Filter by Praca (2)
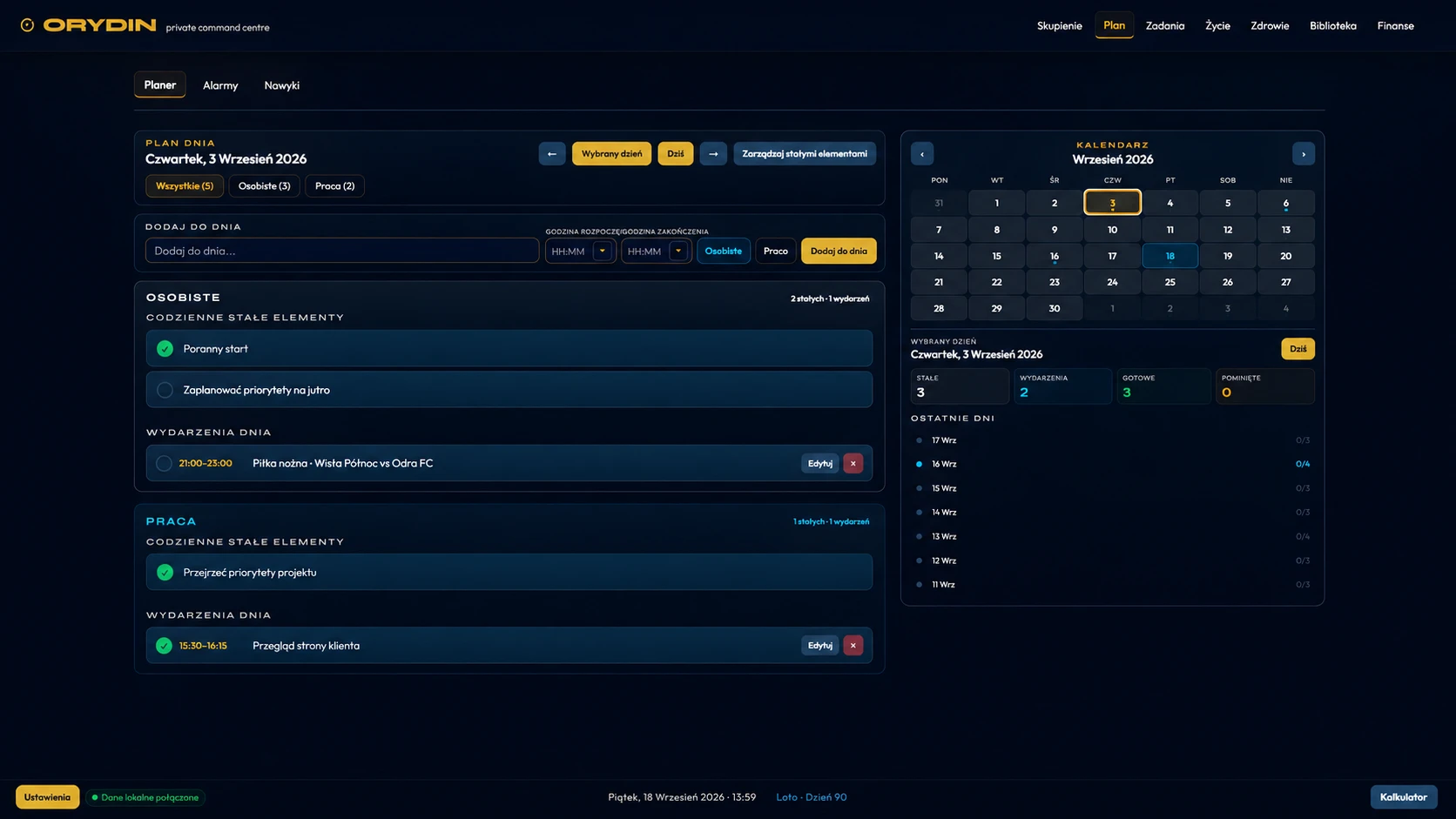 (x=335, y=185)
